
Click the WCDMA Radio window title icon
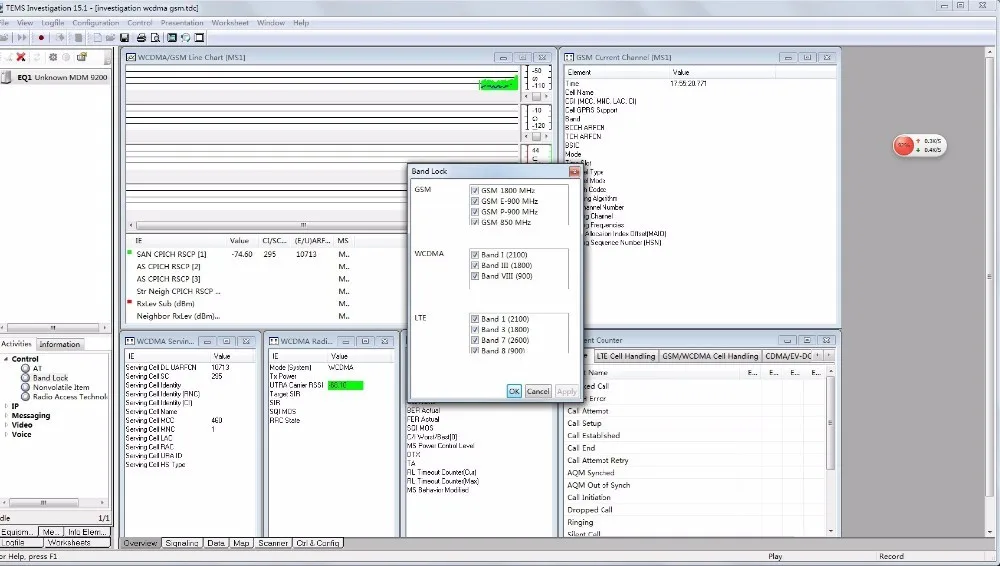tap(274, 341)
